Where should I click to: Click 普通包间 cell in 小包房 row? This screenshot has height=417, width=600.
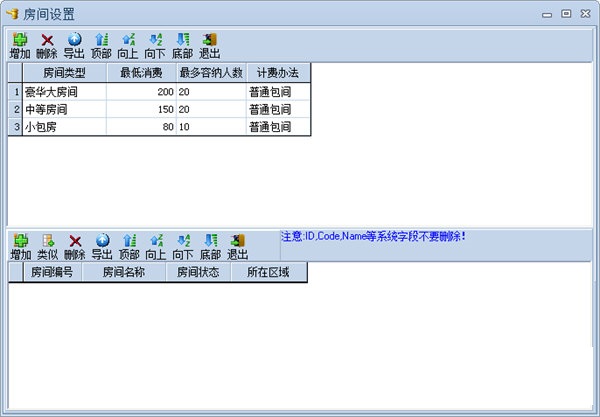click(x=278, y=127)
